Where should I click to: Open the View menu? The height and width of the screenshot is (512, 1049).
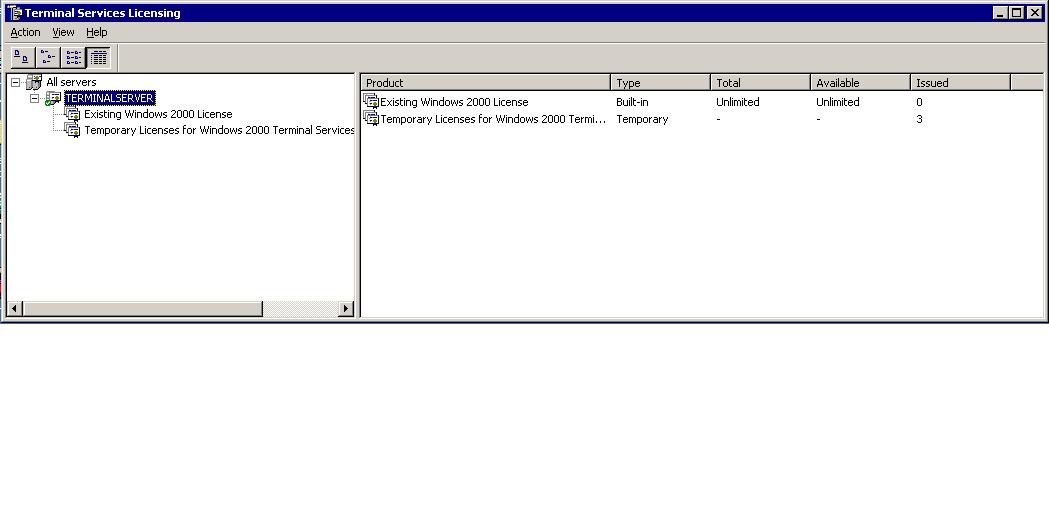(x=64, y=32)
